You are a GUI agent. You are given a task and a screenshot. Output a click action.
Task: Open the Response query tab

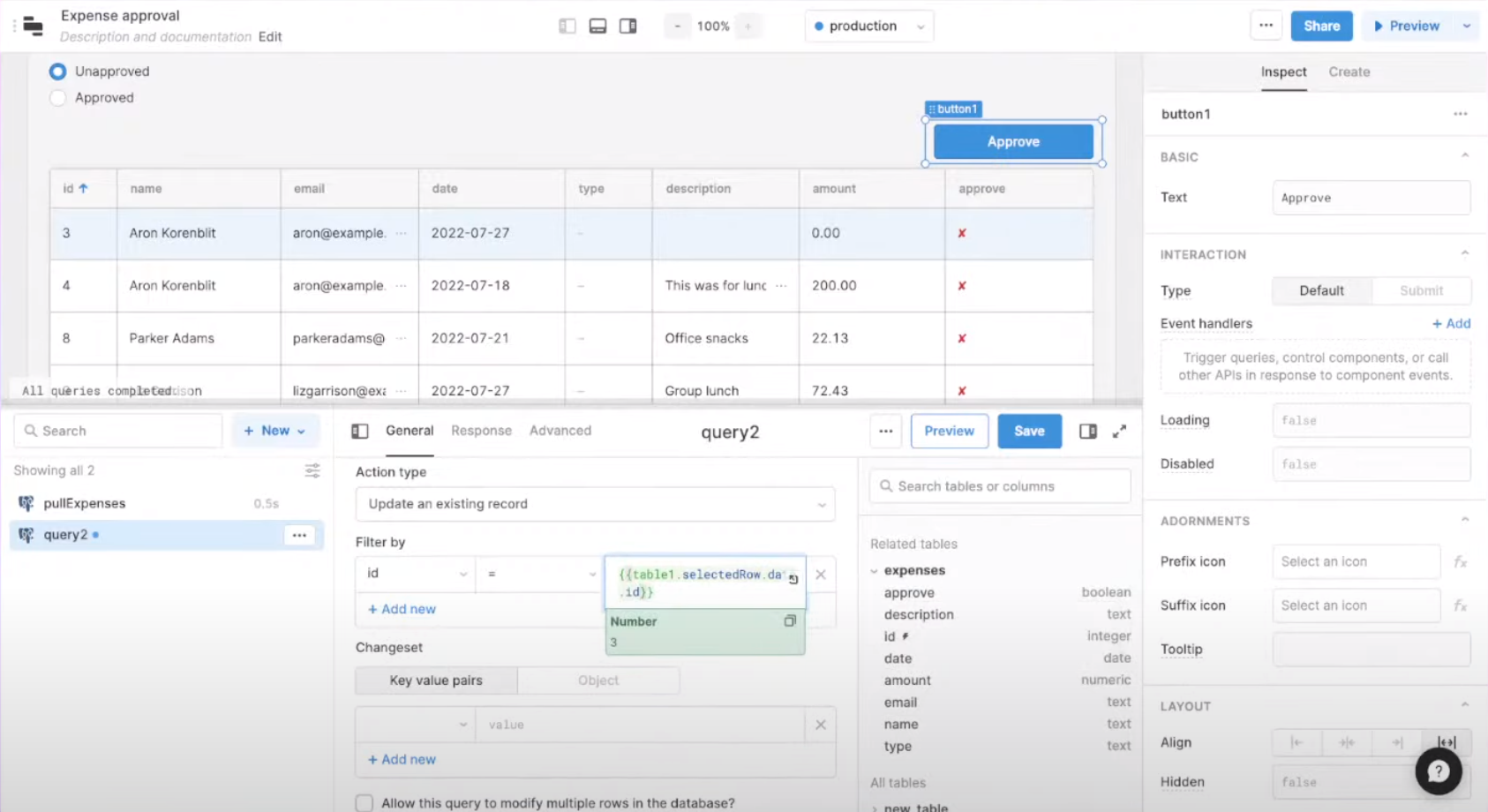click(481, 431)
